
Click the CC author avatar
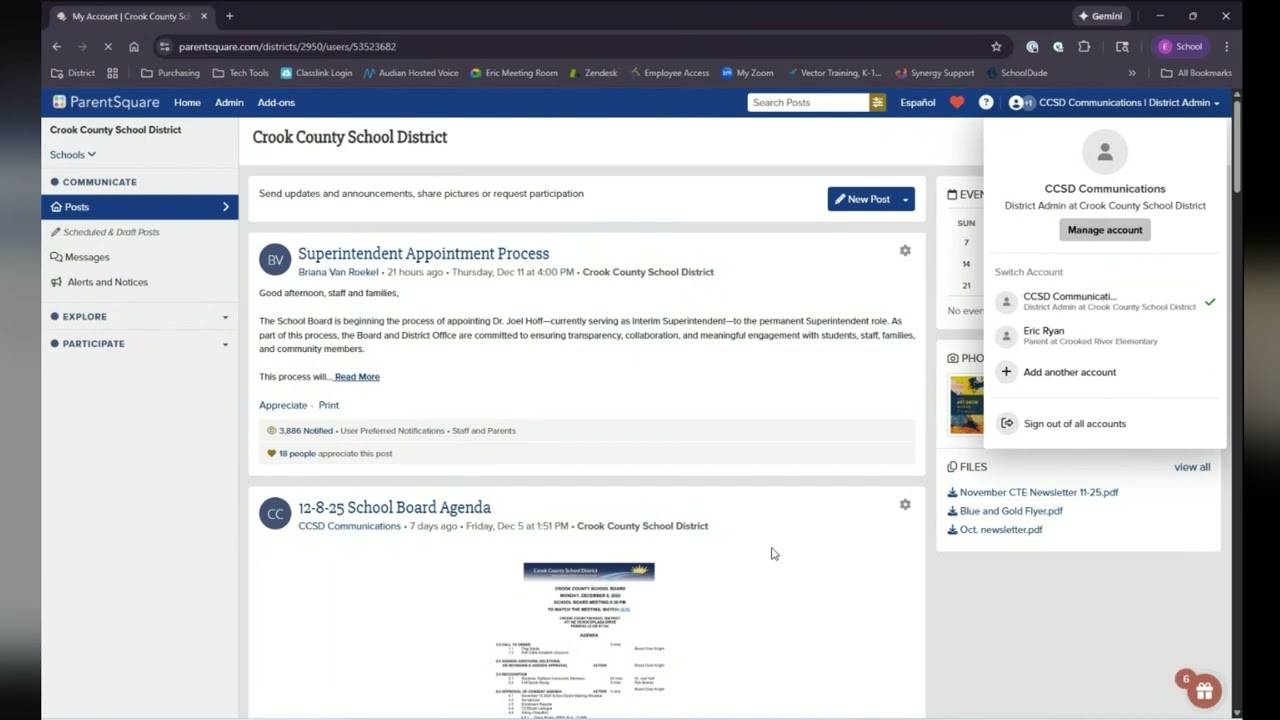(275, 514)
